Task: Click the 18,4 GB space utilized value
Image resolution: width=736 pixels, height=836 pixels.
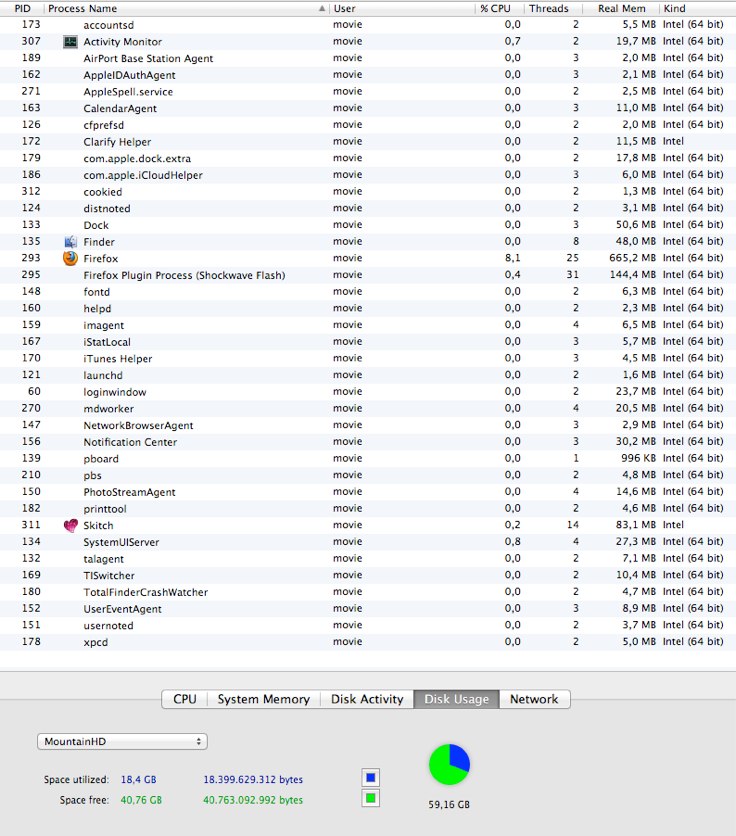Action: pos(139,779)
